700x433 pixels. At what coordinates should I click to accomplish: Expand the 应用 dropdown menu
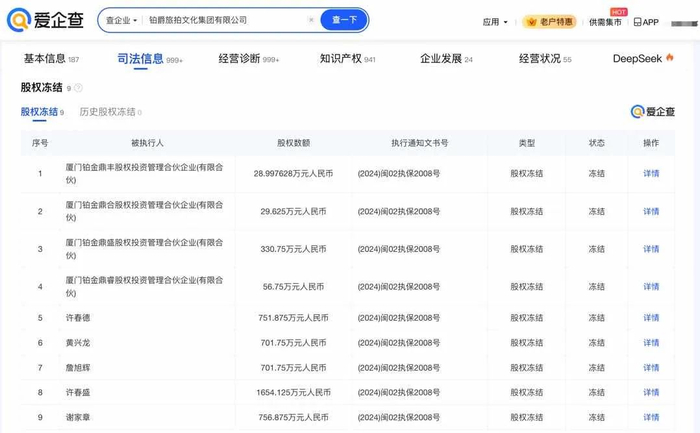tap(495, 22)
